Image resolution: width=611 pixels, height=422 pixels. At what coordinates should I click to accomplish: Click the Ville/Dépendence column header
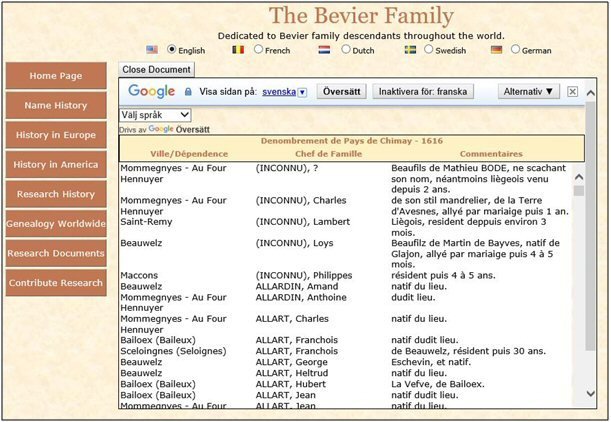tap(189, 154)
